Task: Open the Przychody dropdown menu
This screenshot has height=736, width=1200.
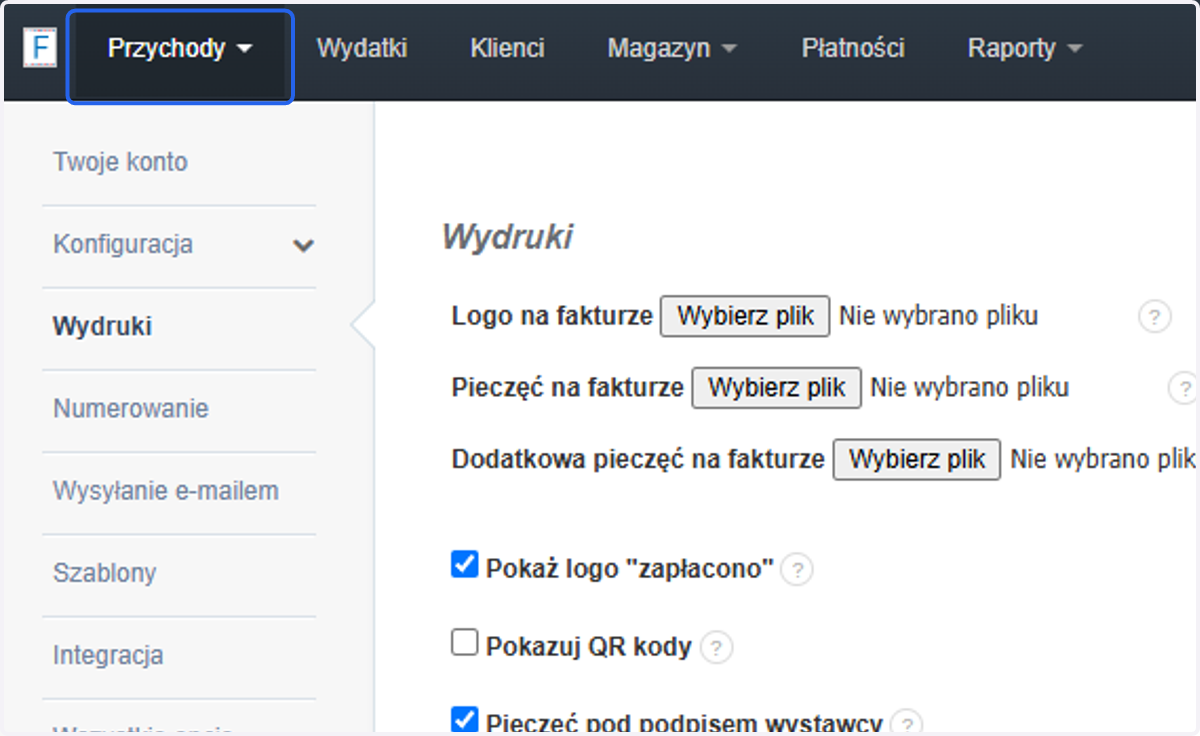Action: [x=180, y=48]
